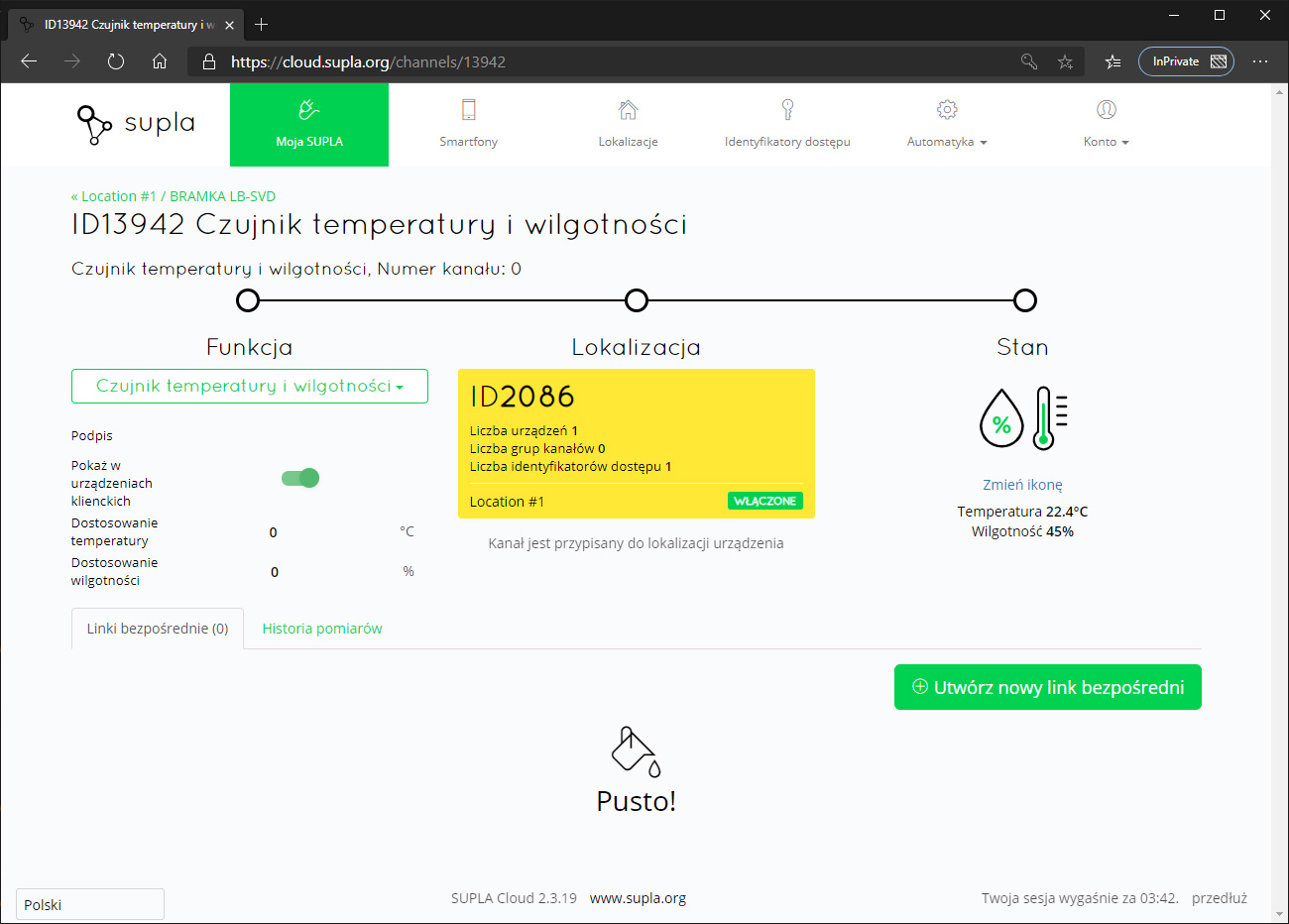The height and width of the screenshot is (924, 1289).
Task: Click Utwórz nowy link bezpośredni button
Action: point(1048,687)
